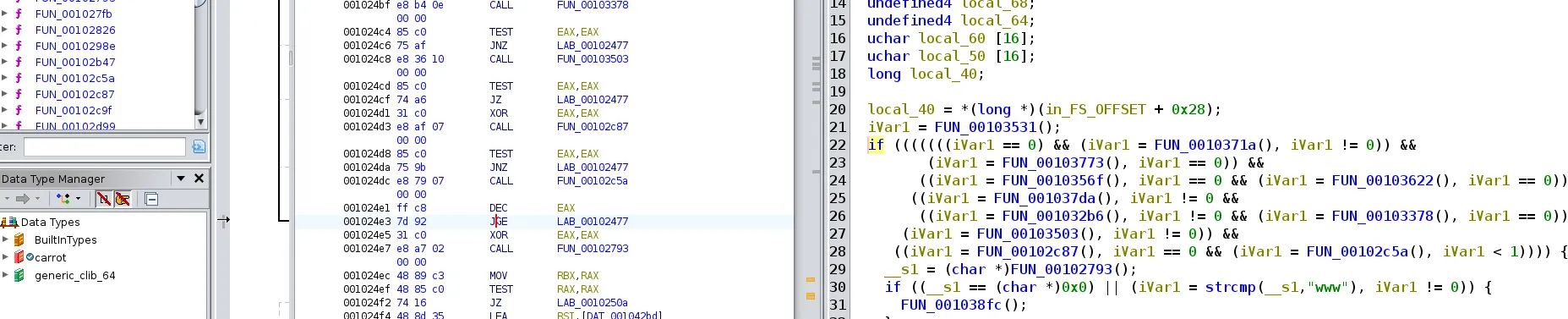The image size is (1568, 319).
Task: Click the generic_clib_64 green archive icon
Action: point(19,275)
